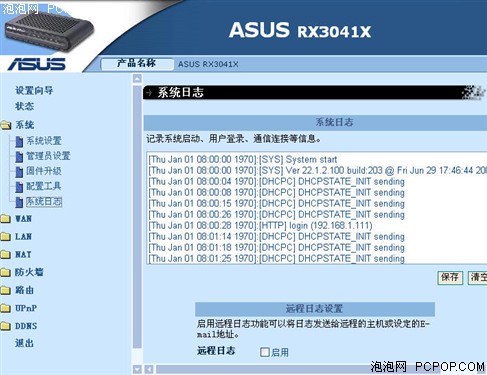Click the horizontal scroll-left arrow
This screenshot has height=375, width=487.
(x=149, y=369)
